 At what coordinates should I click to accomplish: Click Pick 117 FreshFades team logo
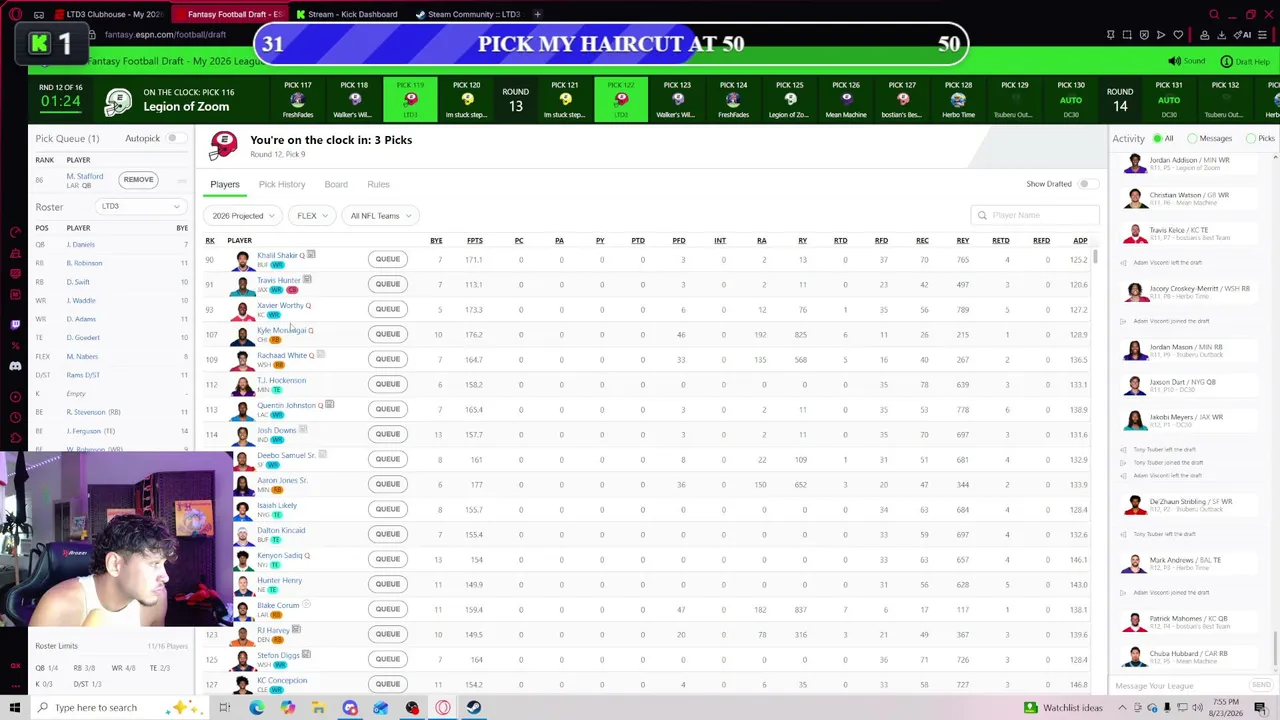tap(297, 99)
